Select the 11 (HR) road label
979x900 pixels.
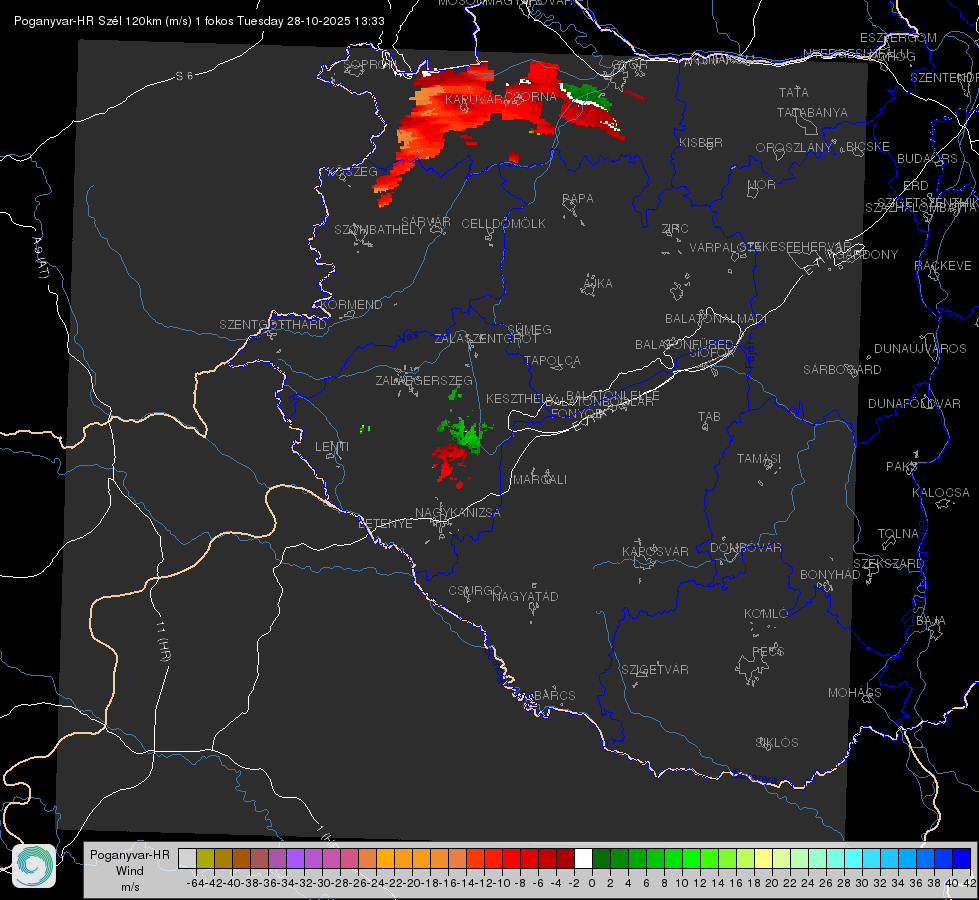164,641
